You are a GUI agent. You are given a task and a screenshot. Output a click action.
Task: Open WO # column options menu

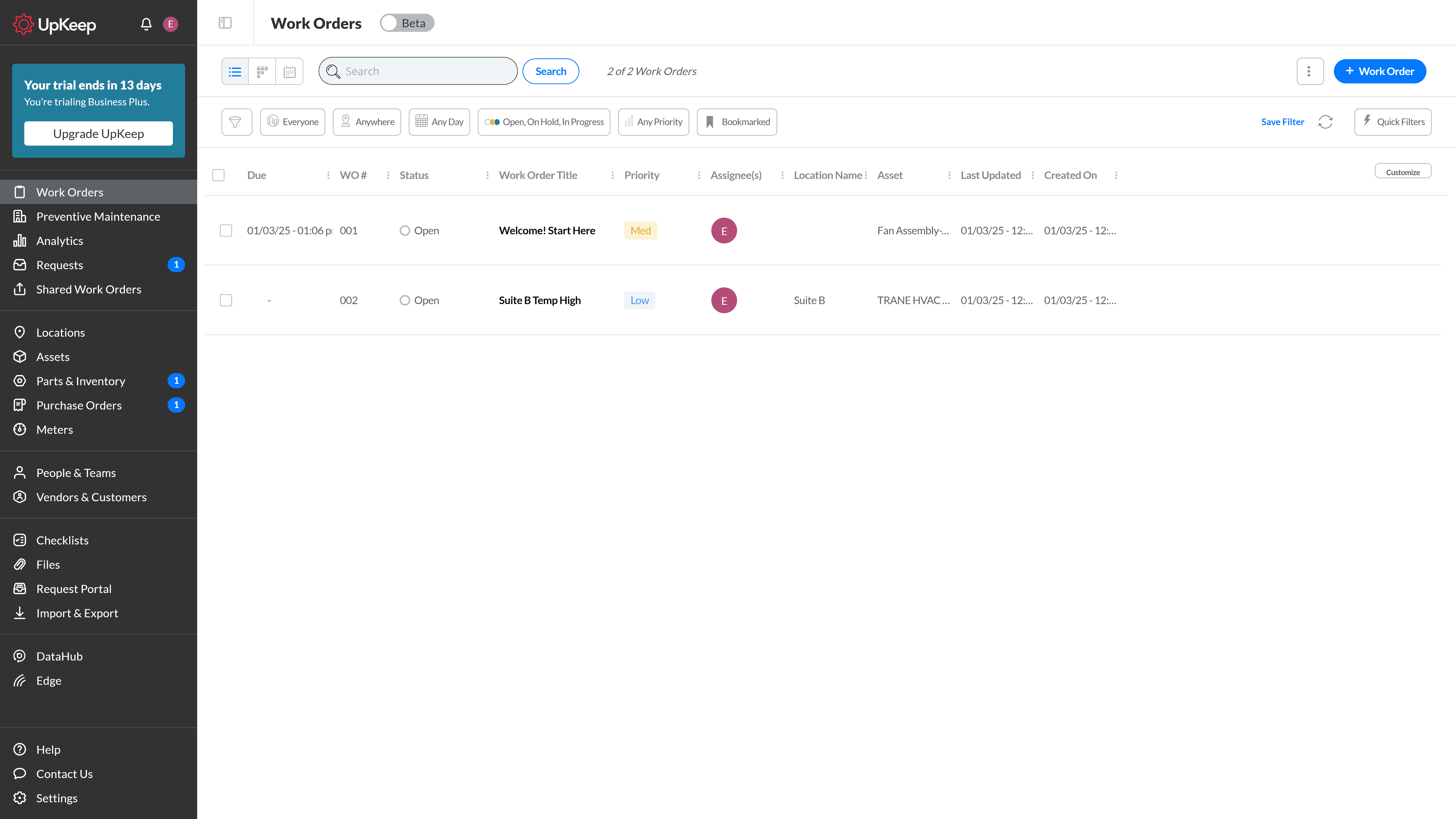pos(388,175)
